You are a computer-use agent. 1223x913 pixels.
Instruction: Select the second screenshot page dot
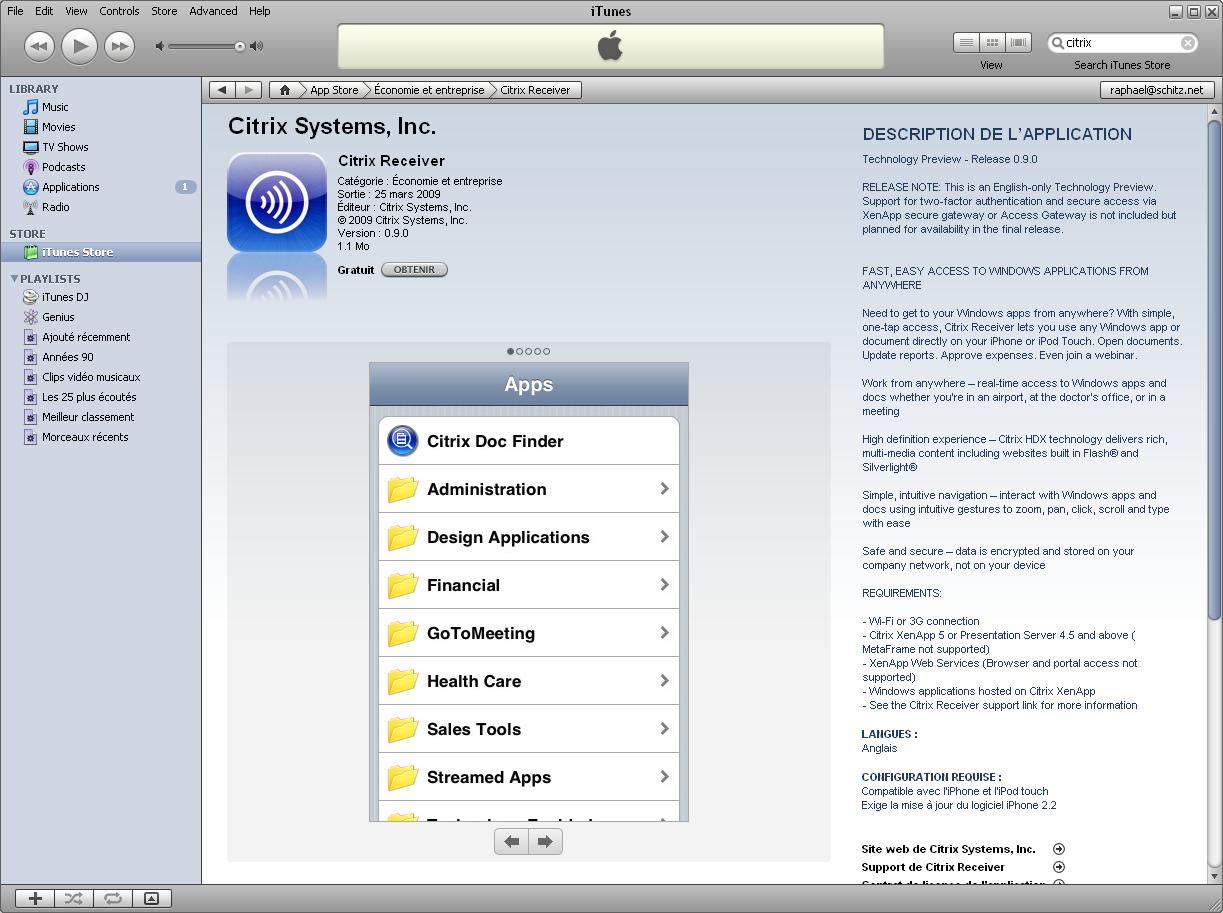pyautogui.click(x=520, y=351)
